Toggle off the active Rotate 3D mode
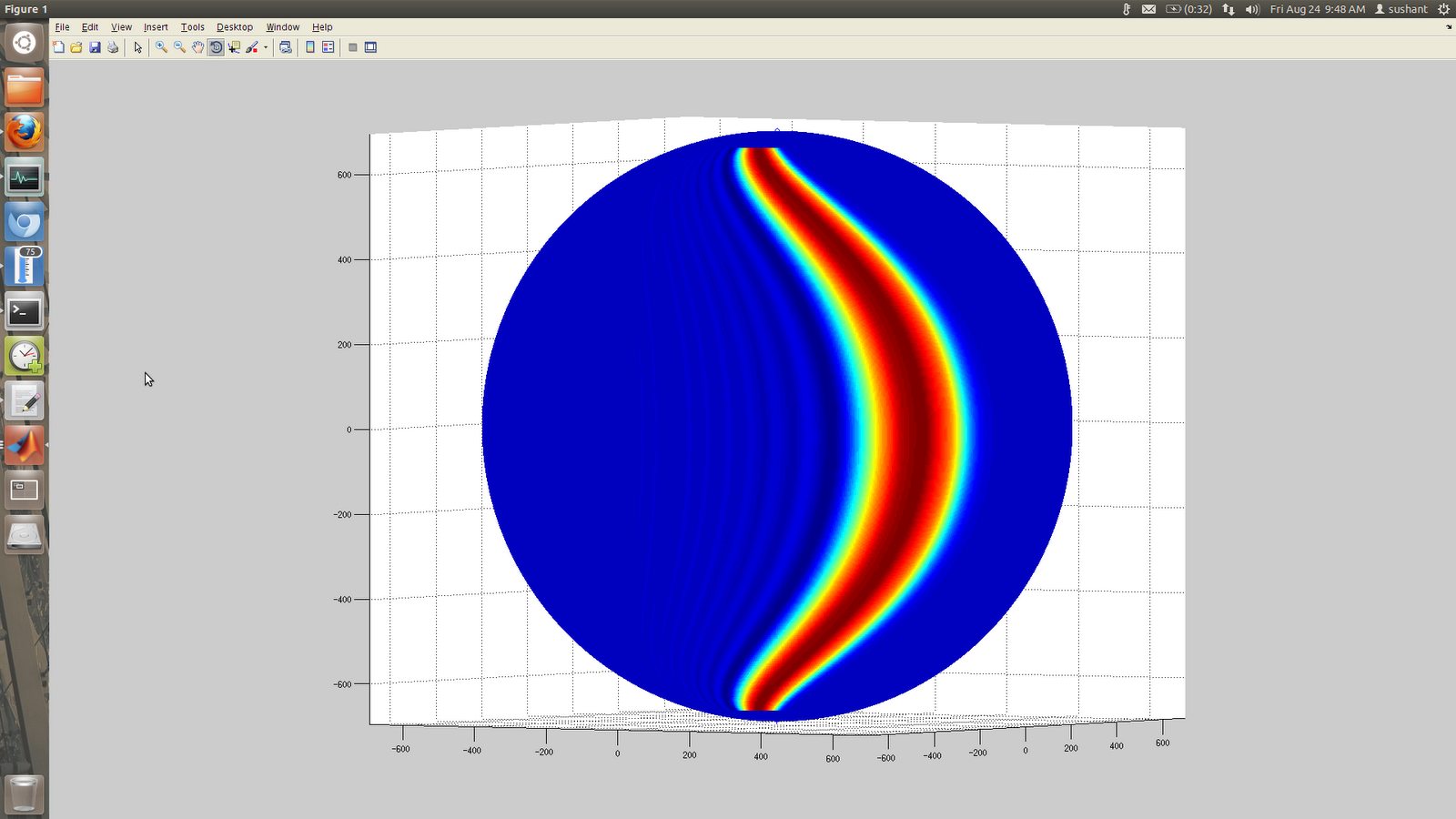This screenshot has height=819, width=1456. (217, 47)
